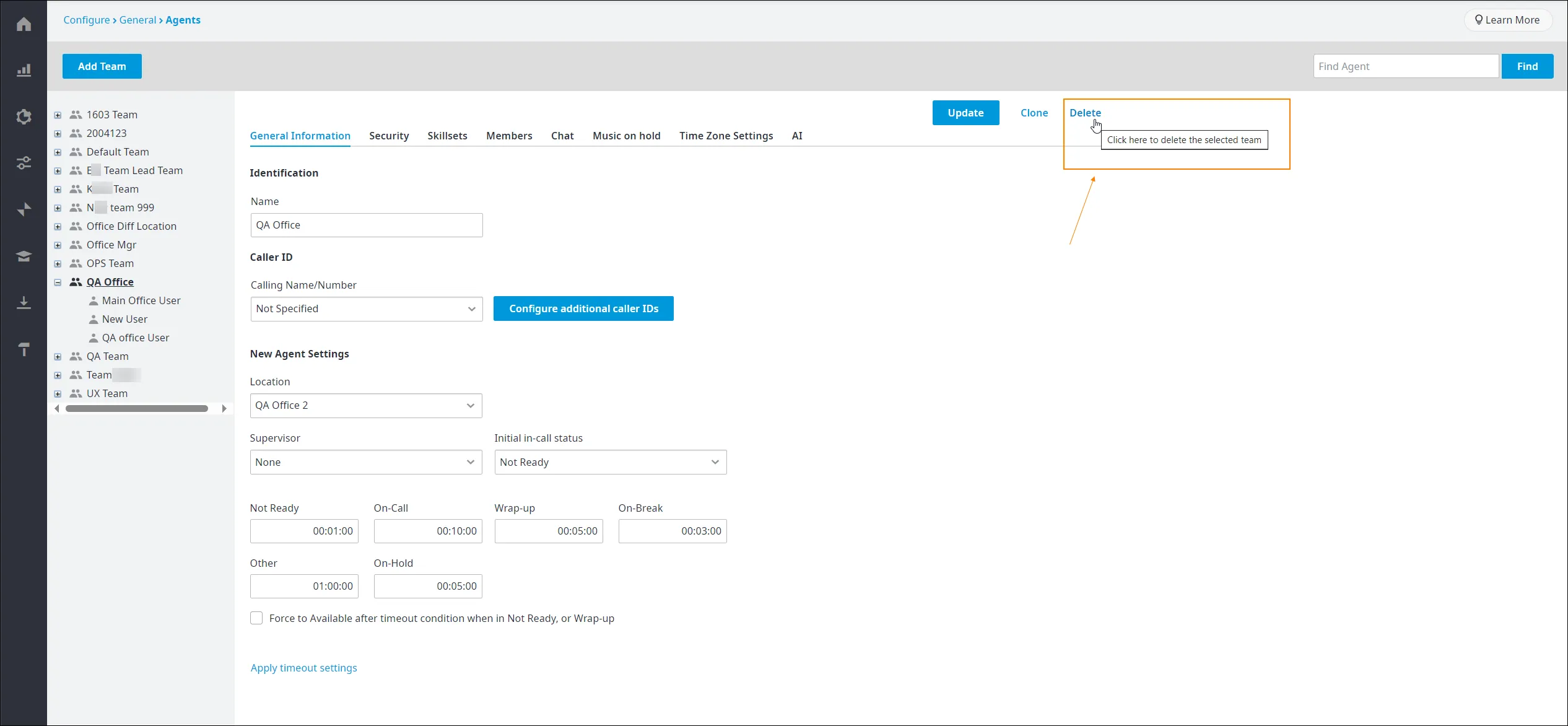This screenshot has height=726, width=1568.
Task: Open the arrow routing icon in the sidebar
Action: [x=24, y=209]
